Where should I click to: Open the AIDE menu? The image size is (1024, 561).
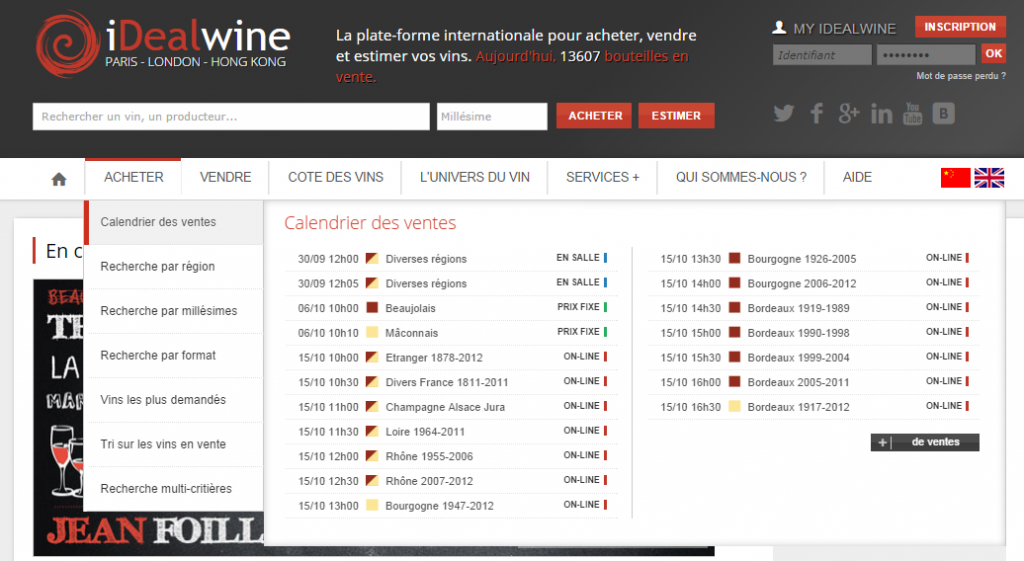tap(857, 178)
